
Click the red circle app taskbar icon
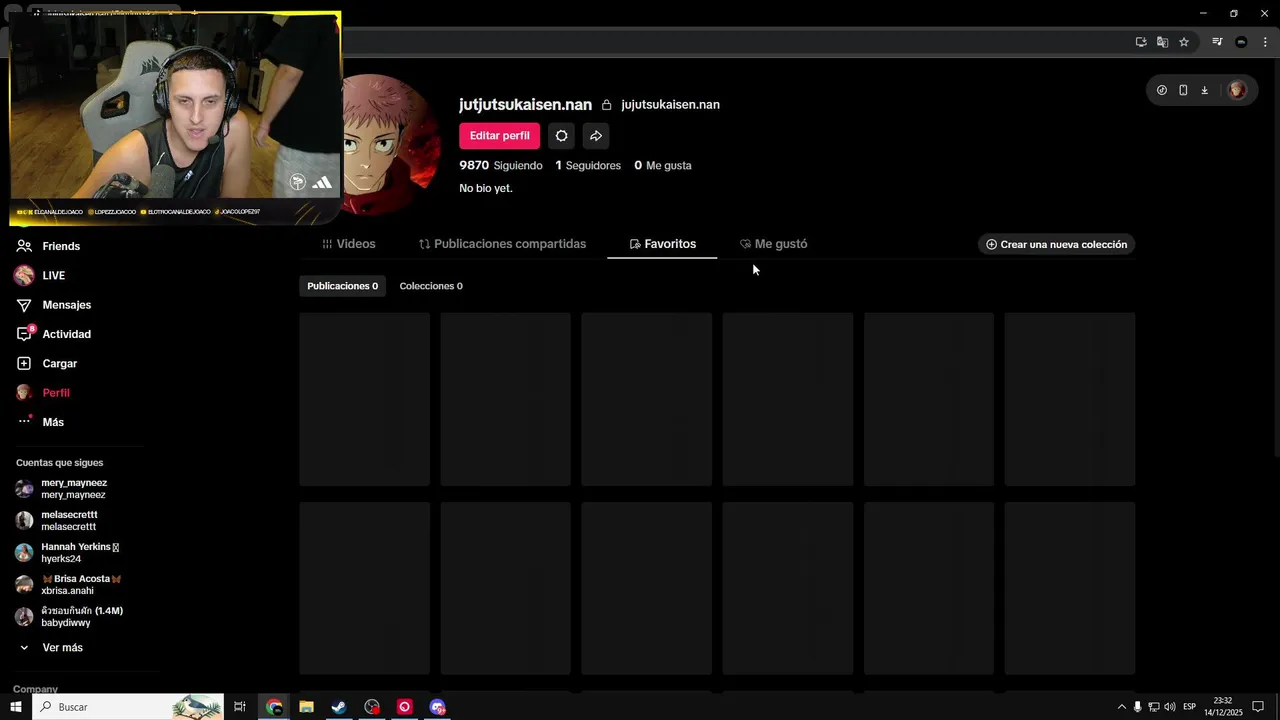pos(405,707)
